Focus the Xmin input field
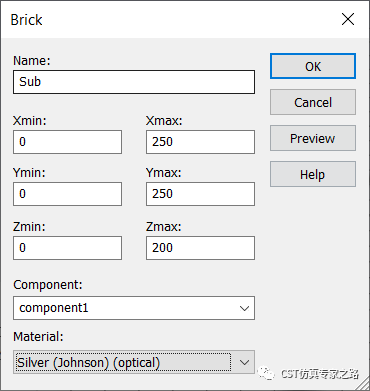The height and width of the screenshot is (391, 370). [67, 142]
